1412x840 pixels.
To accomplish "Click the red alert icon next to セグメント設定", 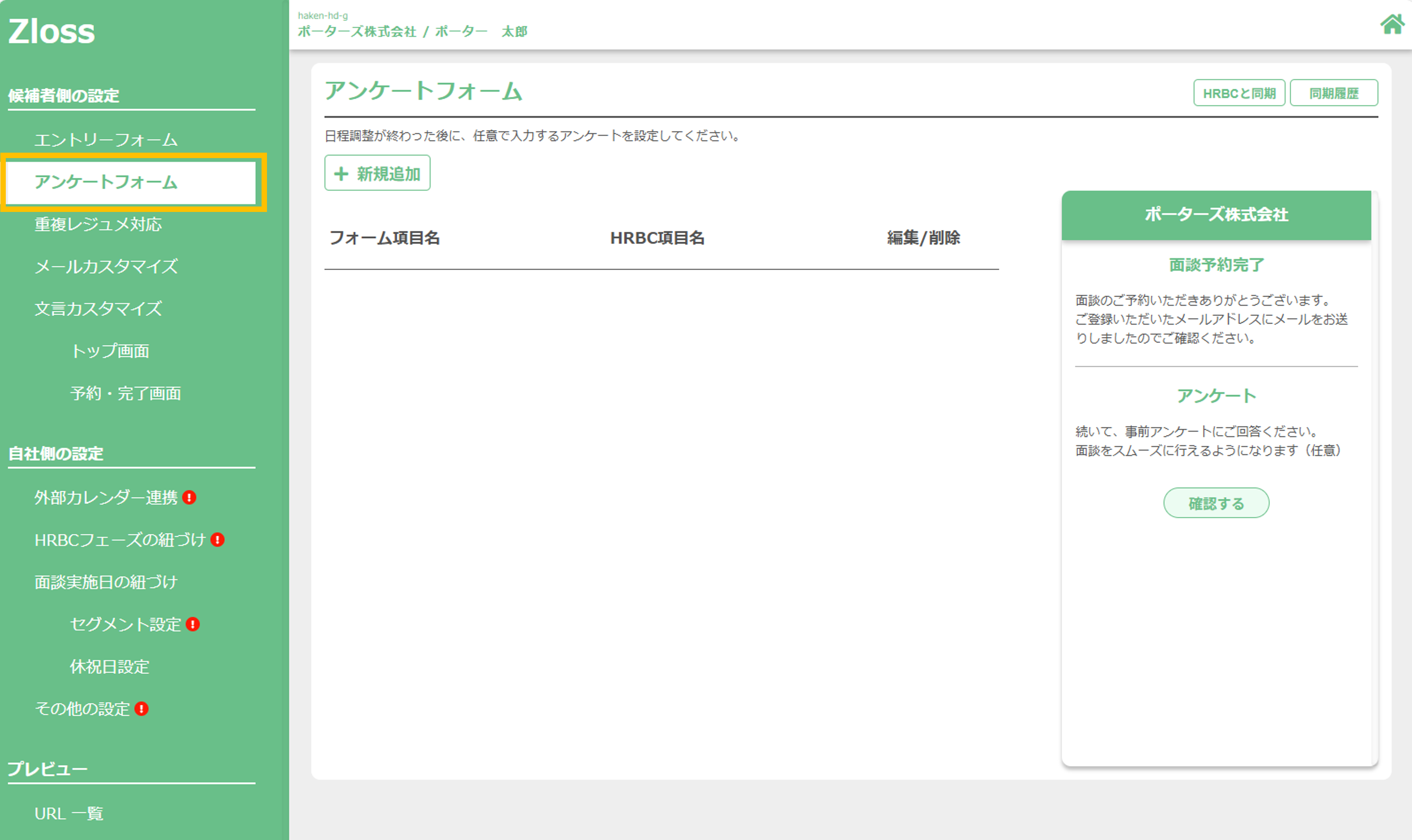I will click(x=193, y=624).
